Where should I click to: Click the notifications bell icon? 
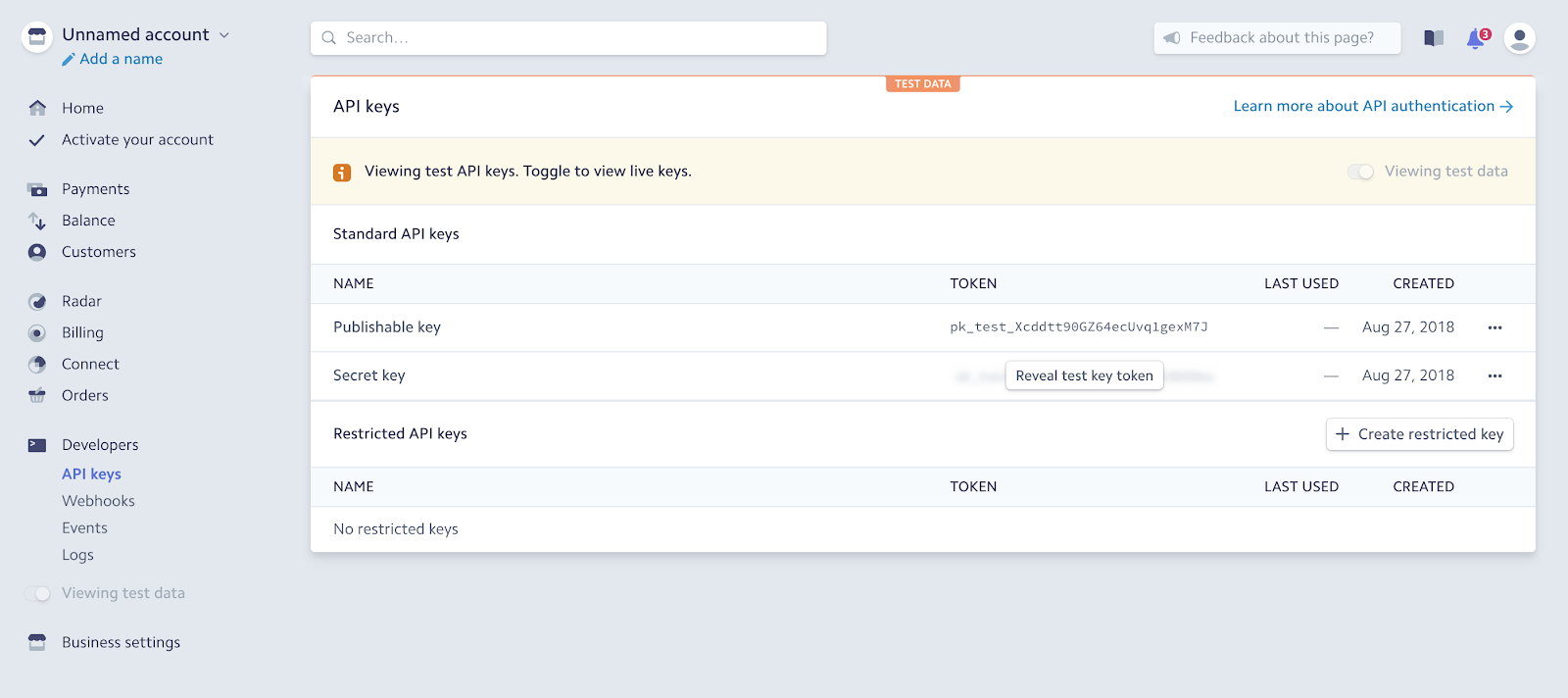click(x=1476, y=38)
